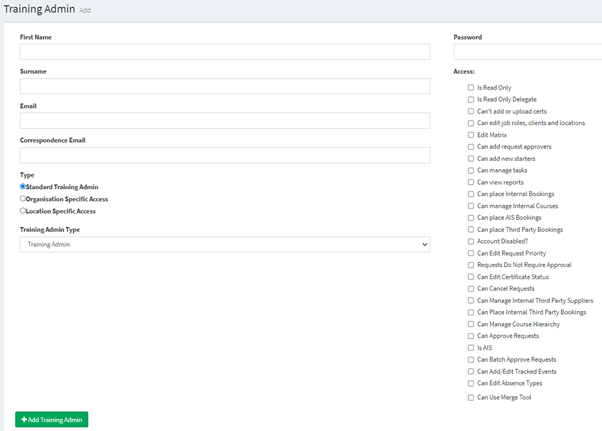Click the Surname text box

224,86
